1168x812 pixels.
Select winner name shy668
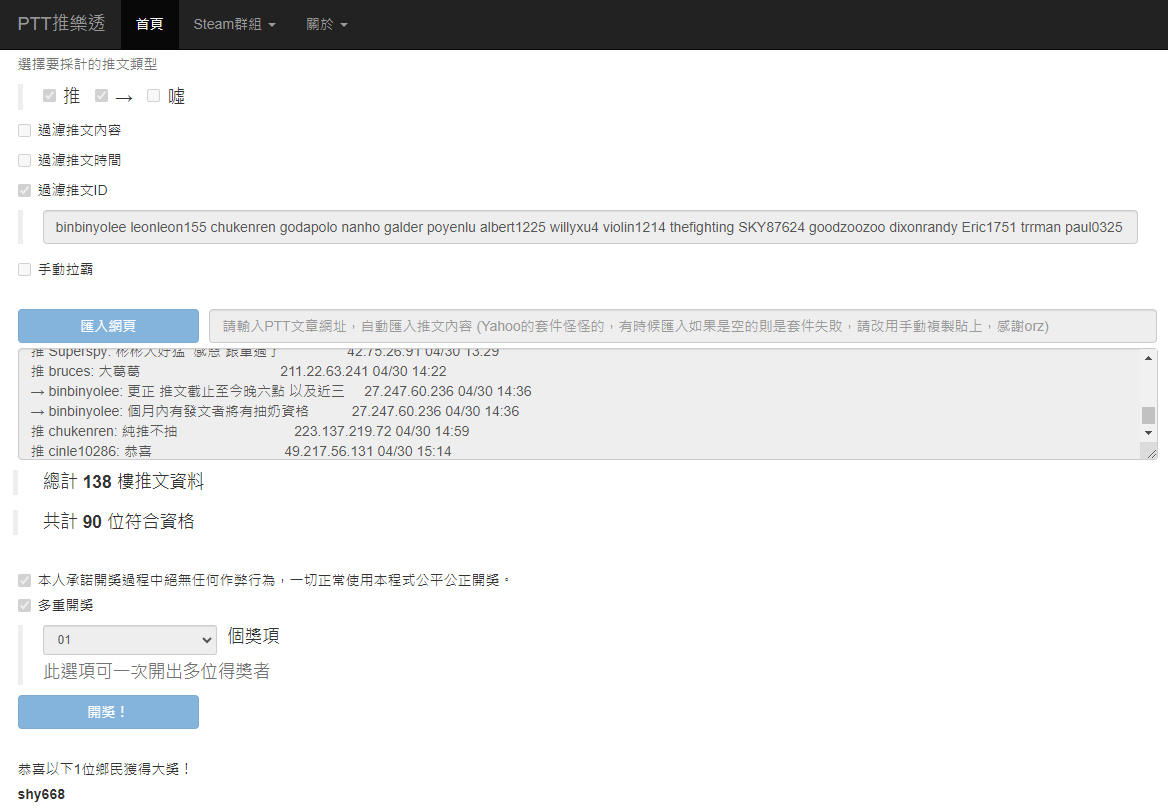click(41, 794)
